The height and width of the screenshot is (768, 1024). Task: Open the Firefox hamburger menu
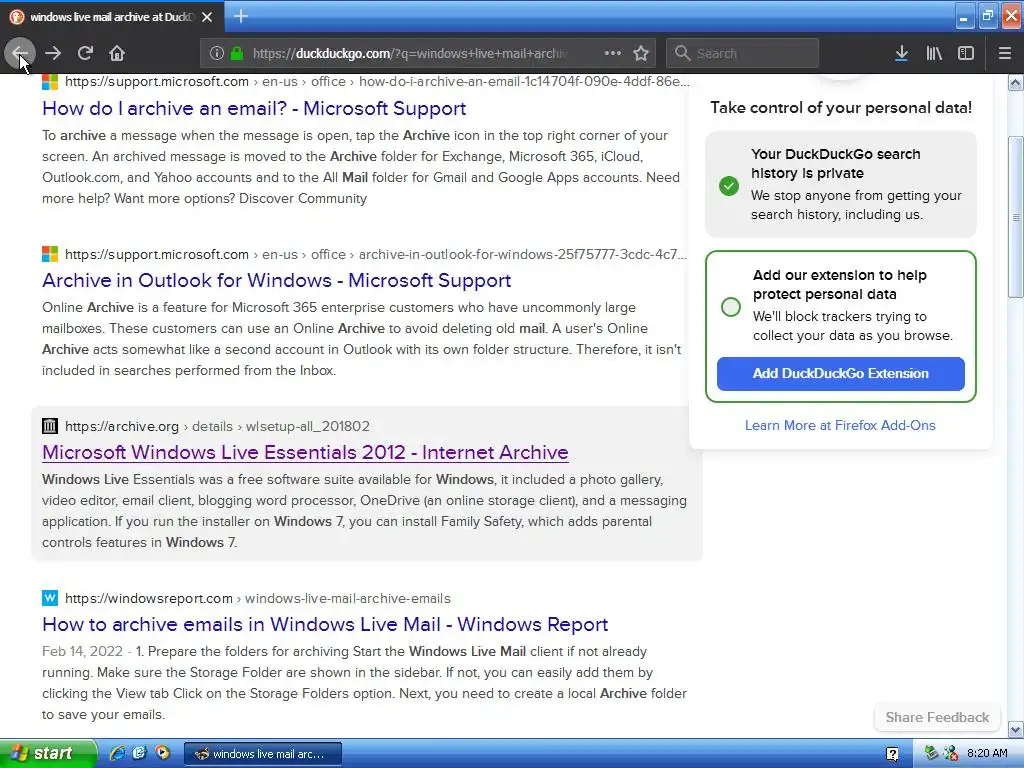(1005, 53)
